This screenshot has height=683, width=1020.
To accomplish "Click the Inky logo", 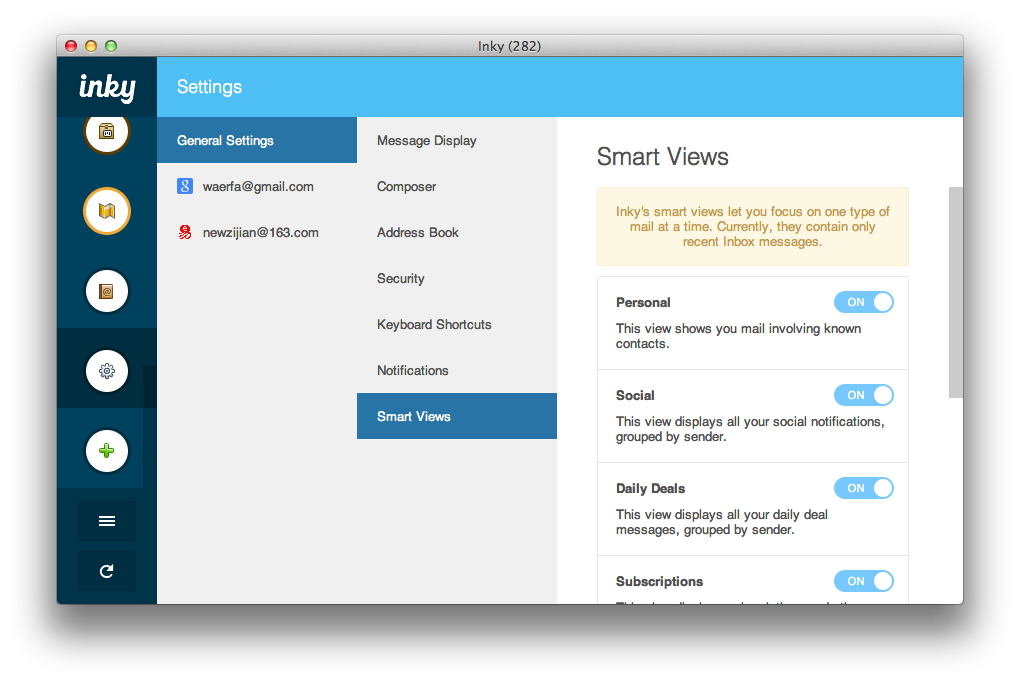I will pos(107,87).
